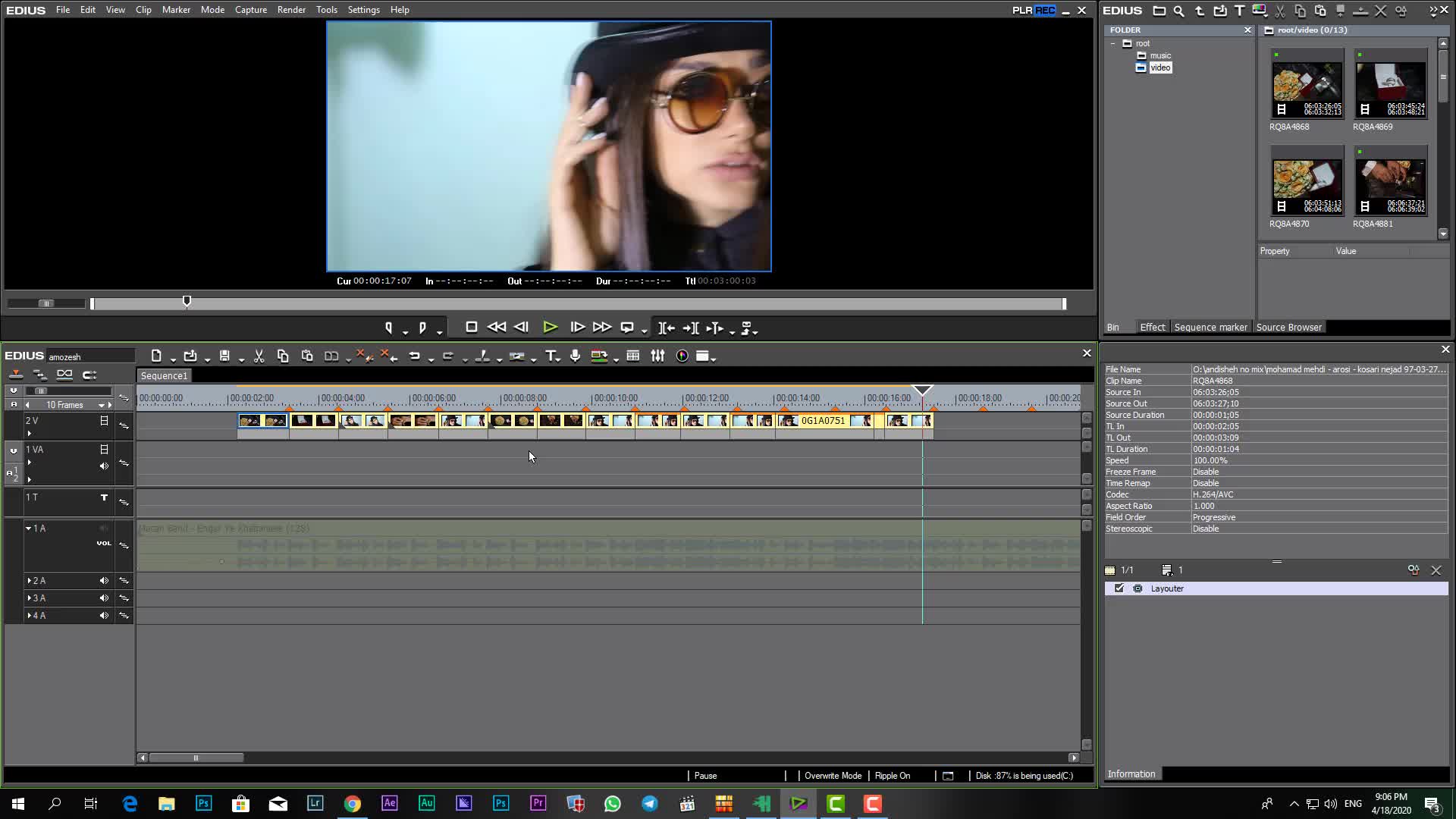Switch to the Effect tab

(1152, 328)
